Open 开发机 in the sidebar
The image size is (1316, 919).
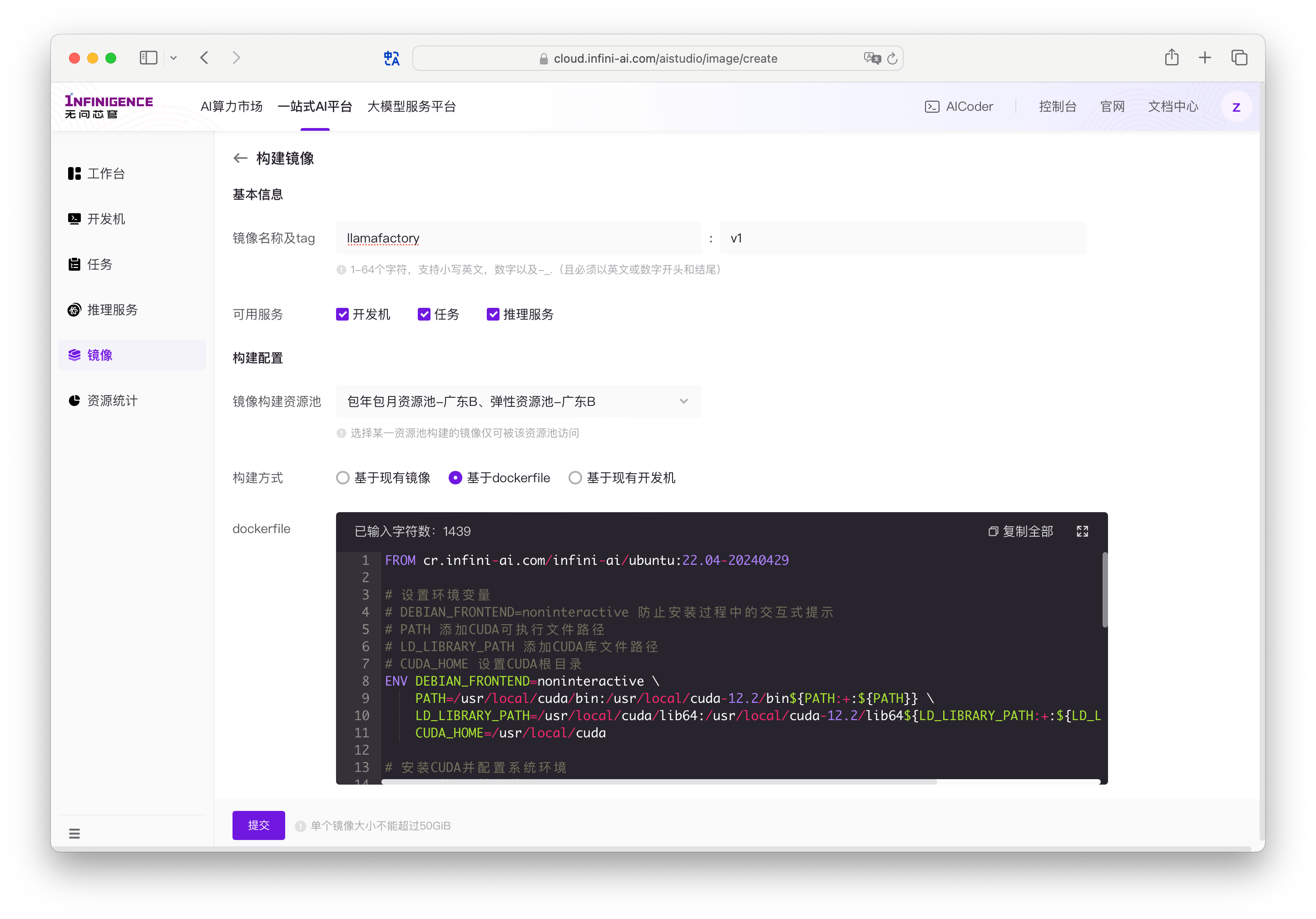[x=132, y=219]
